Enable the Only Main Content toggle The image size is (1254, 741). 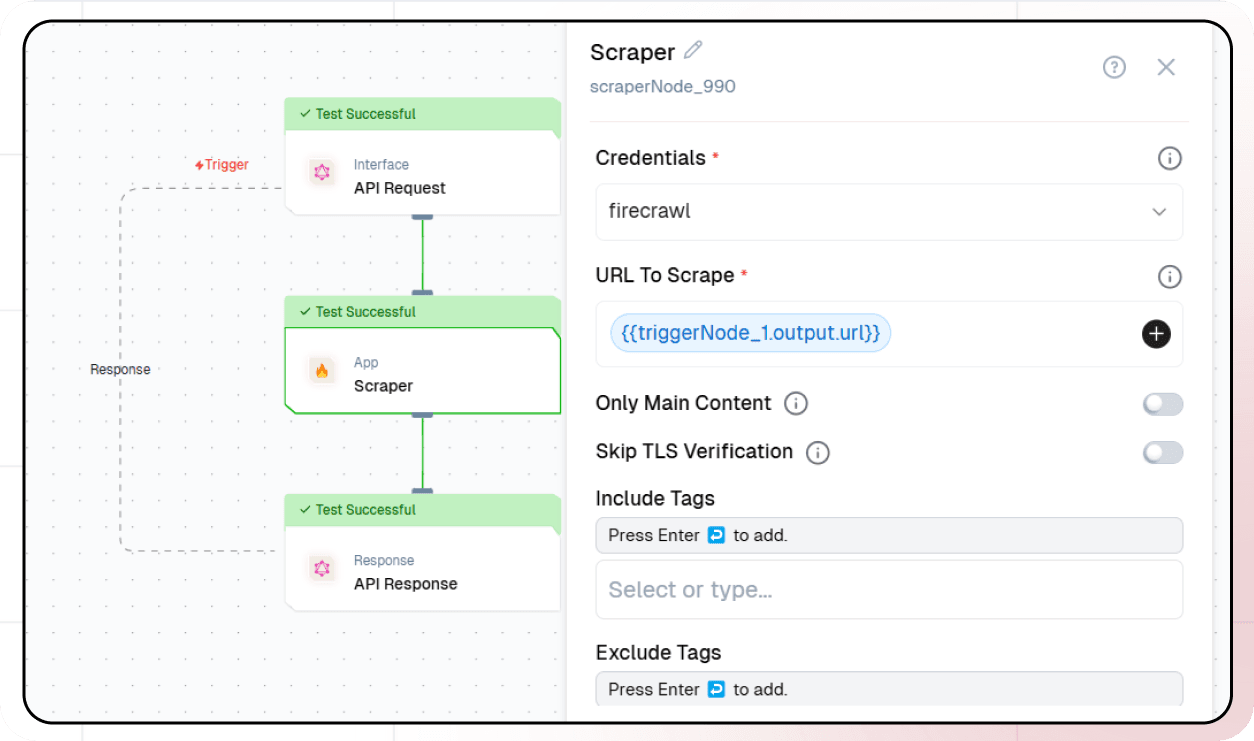coord(1163,404)
